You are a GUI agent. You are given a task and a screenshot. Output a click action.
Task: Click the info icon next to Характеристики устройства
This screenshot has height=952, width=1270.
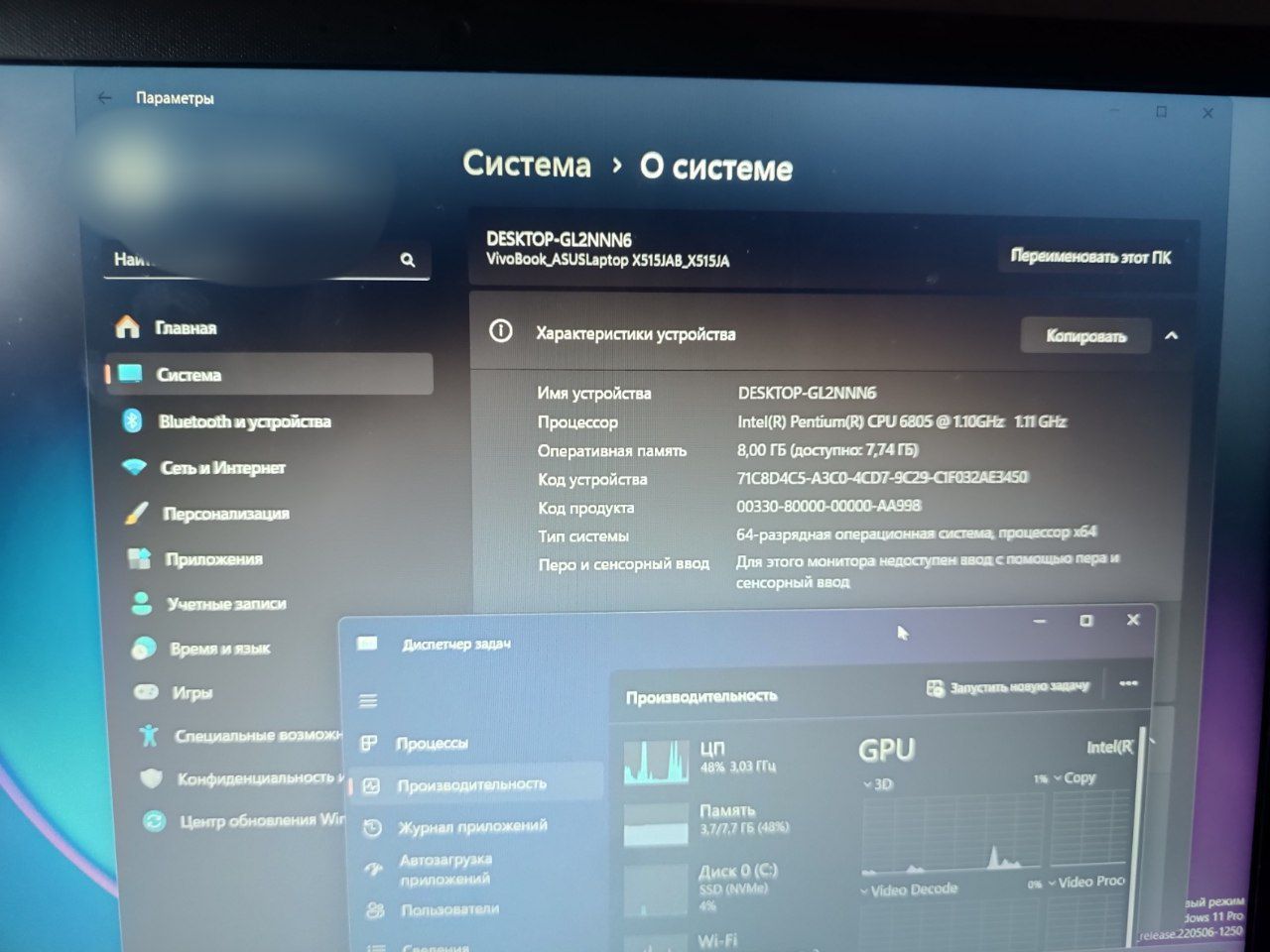[x=501, y=331]
